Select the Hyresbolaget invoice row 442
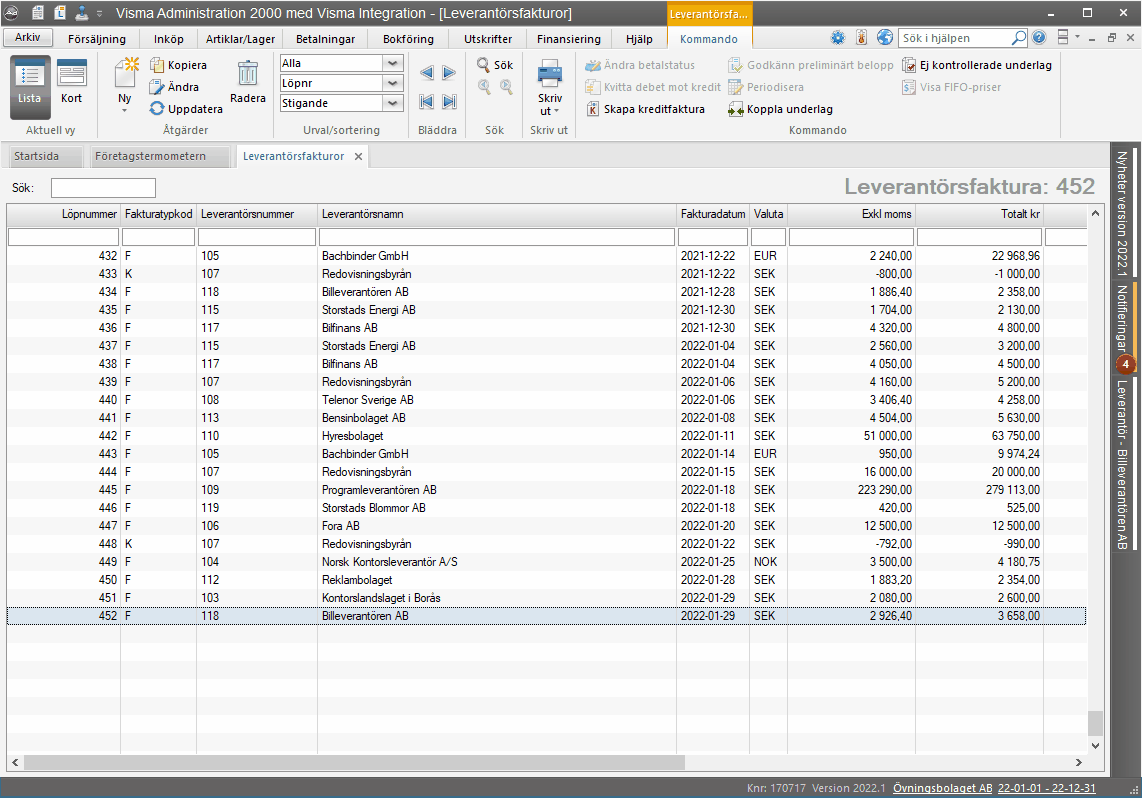The height and width of the screenshot is (798, 1142). click(546, 436)
